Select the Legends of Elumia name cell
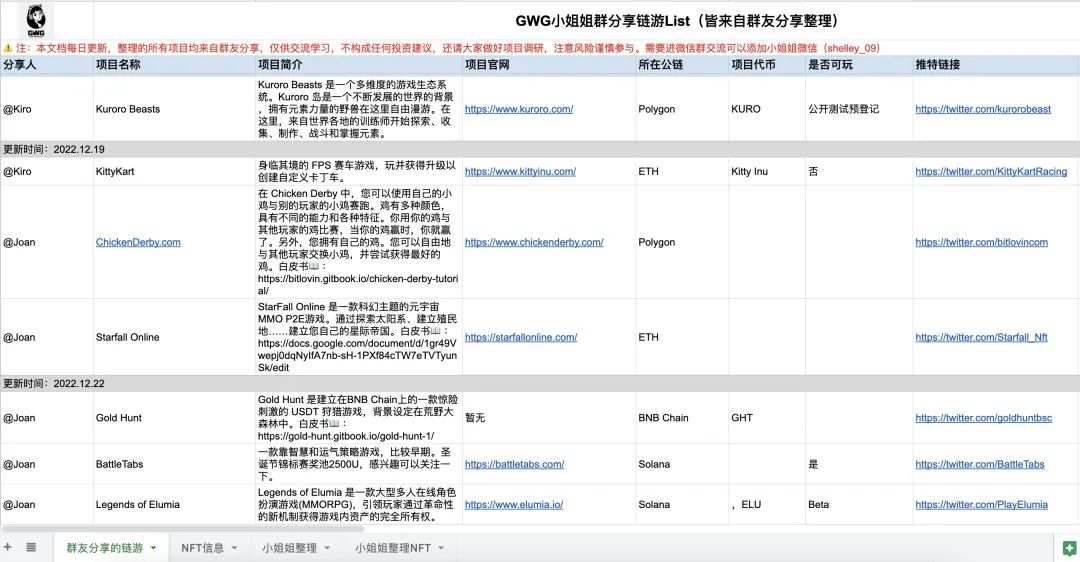 (174, 505)
